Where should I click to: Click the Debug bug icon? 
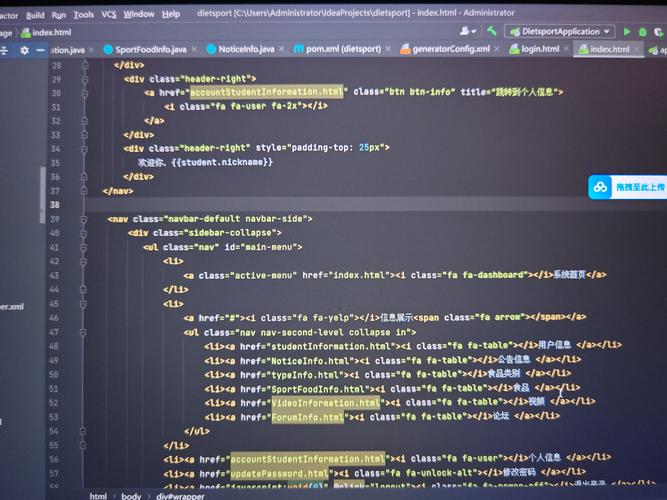pos(642,31)
